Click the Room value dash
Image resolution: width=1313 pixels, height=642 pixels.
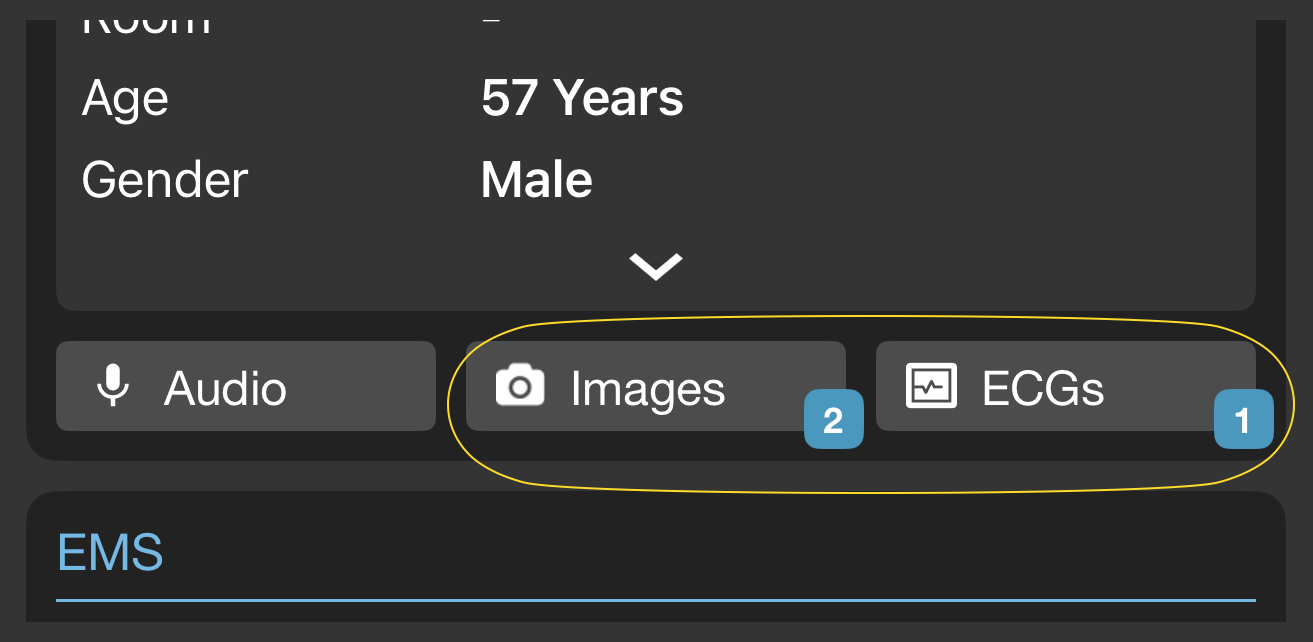(490, 22)
